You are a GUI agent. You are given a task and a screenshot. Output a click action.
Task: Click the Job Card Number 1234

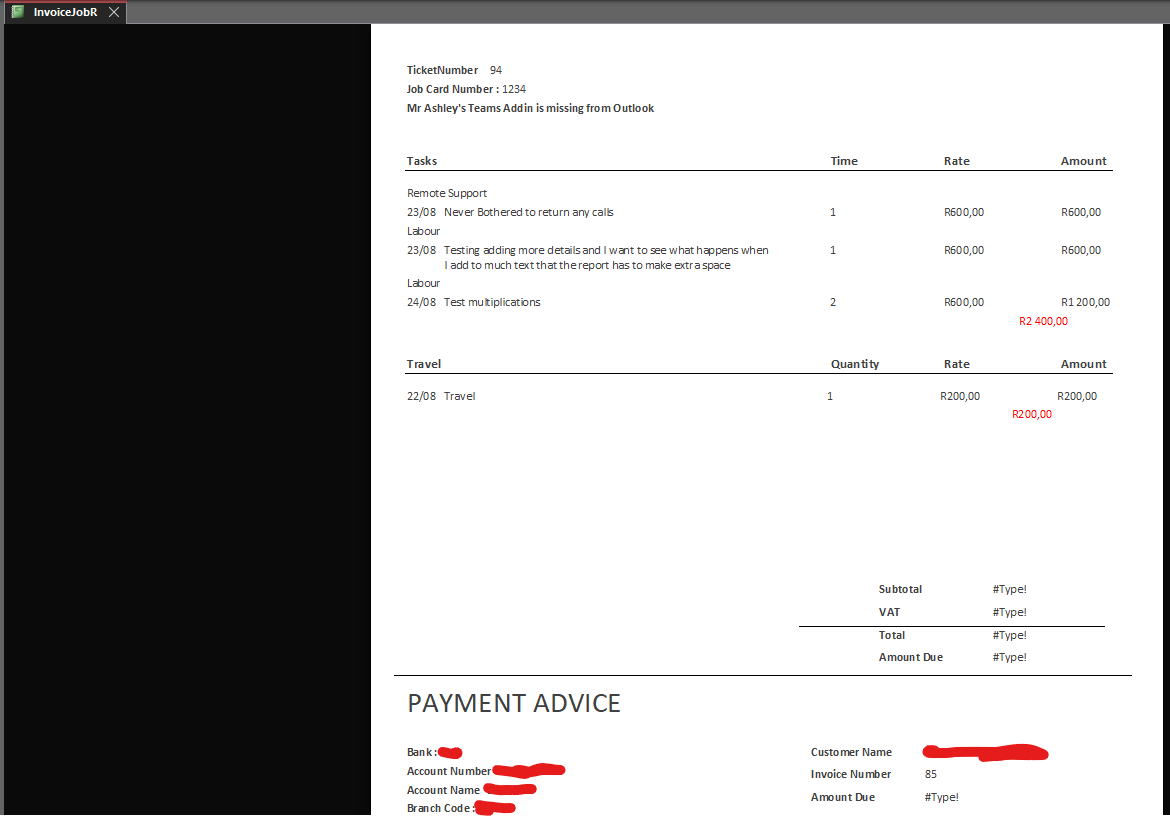pos(513,89)
